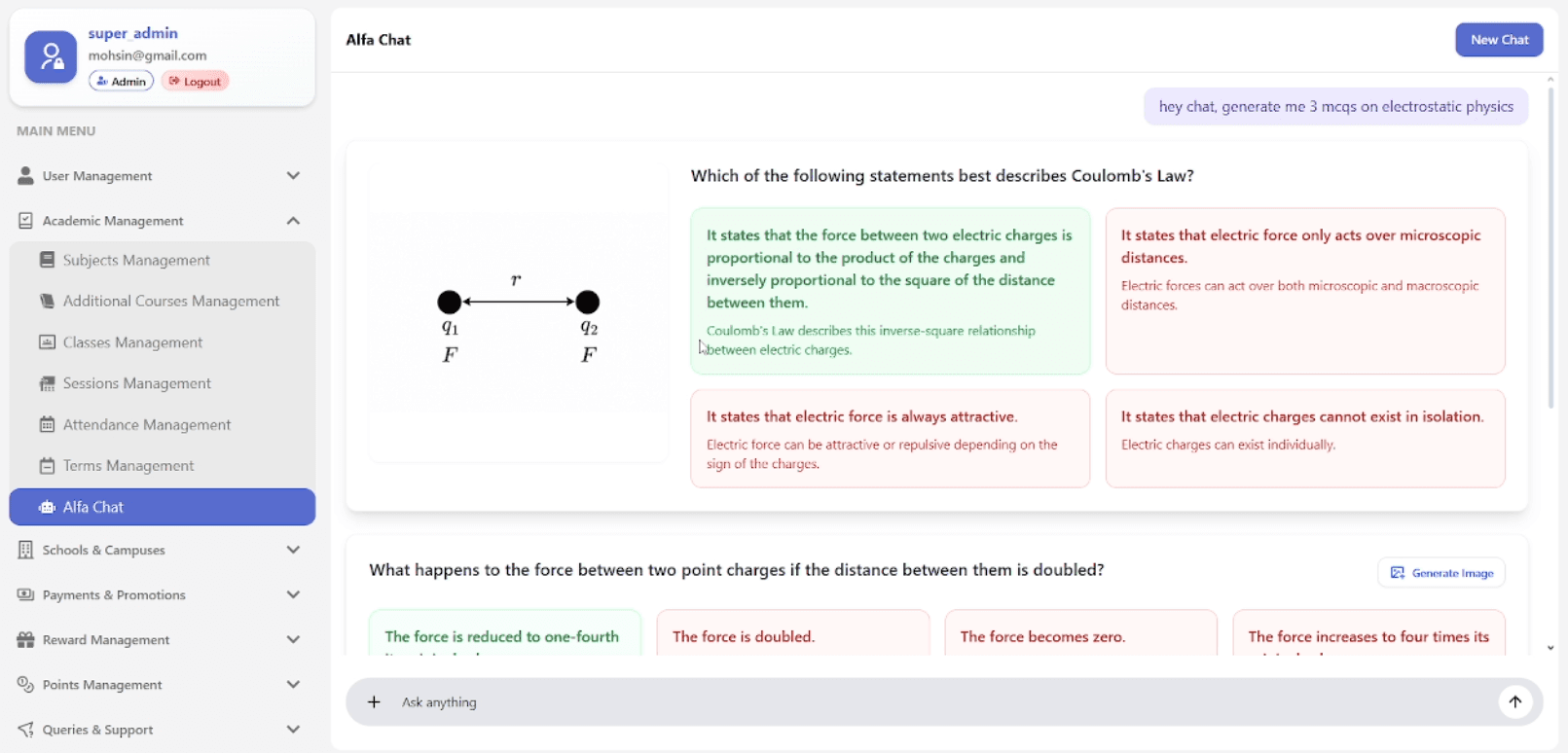The height and width of the screenshot is (753, 1568).
Task: Collapse the Academic Management section
Action: [x=293, y=221]
